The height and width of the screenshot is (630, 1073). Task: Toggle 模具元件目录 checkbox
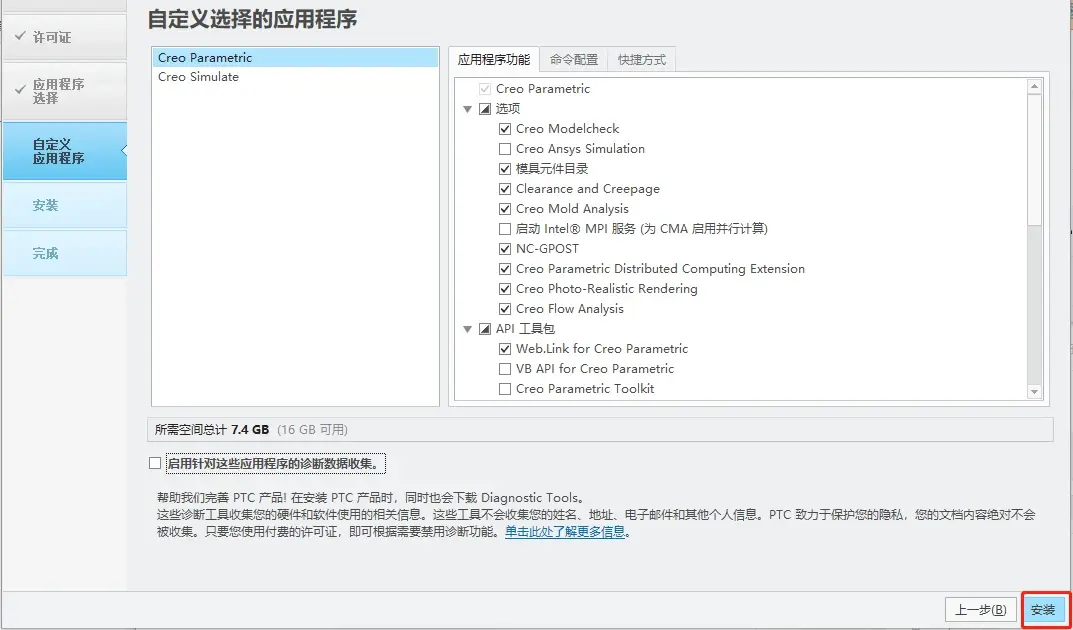[505, 168]
